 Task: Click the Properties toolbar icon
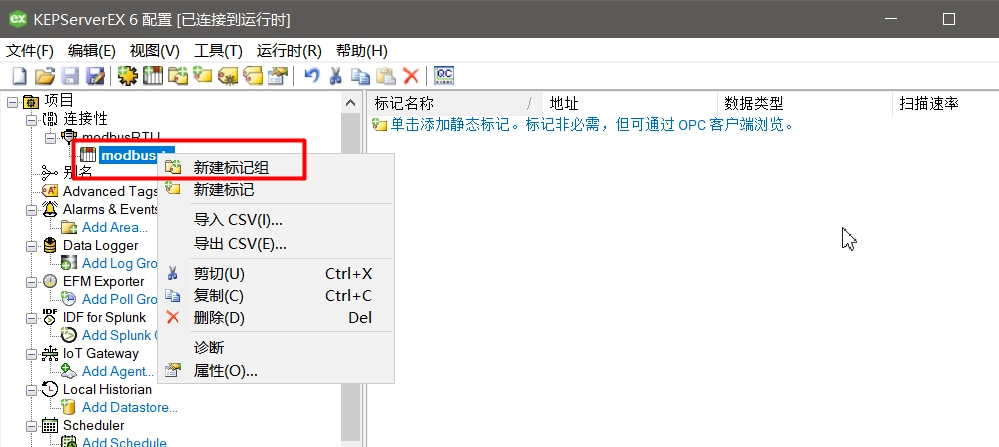pyautogui.click(x=278, y=76)
